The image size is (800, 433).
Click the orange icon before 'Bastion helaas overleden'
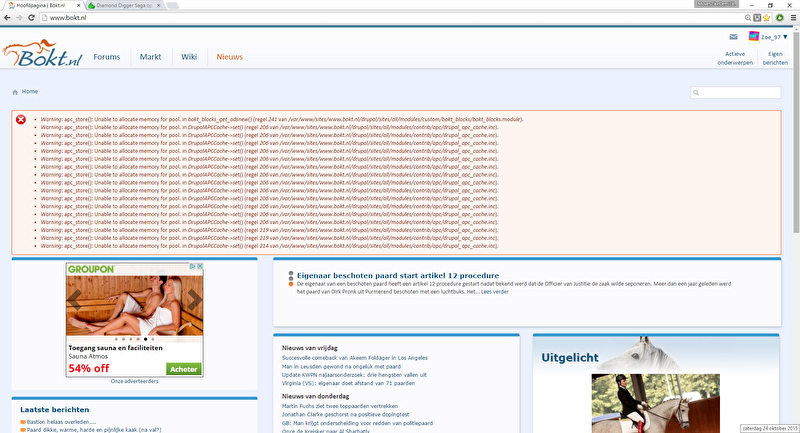tap(23, 422)
